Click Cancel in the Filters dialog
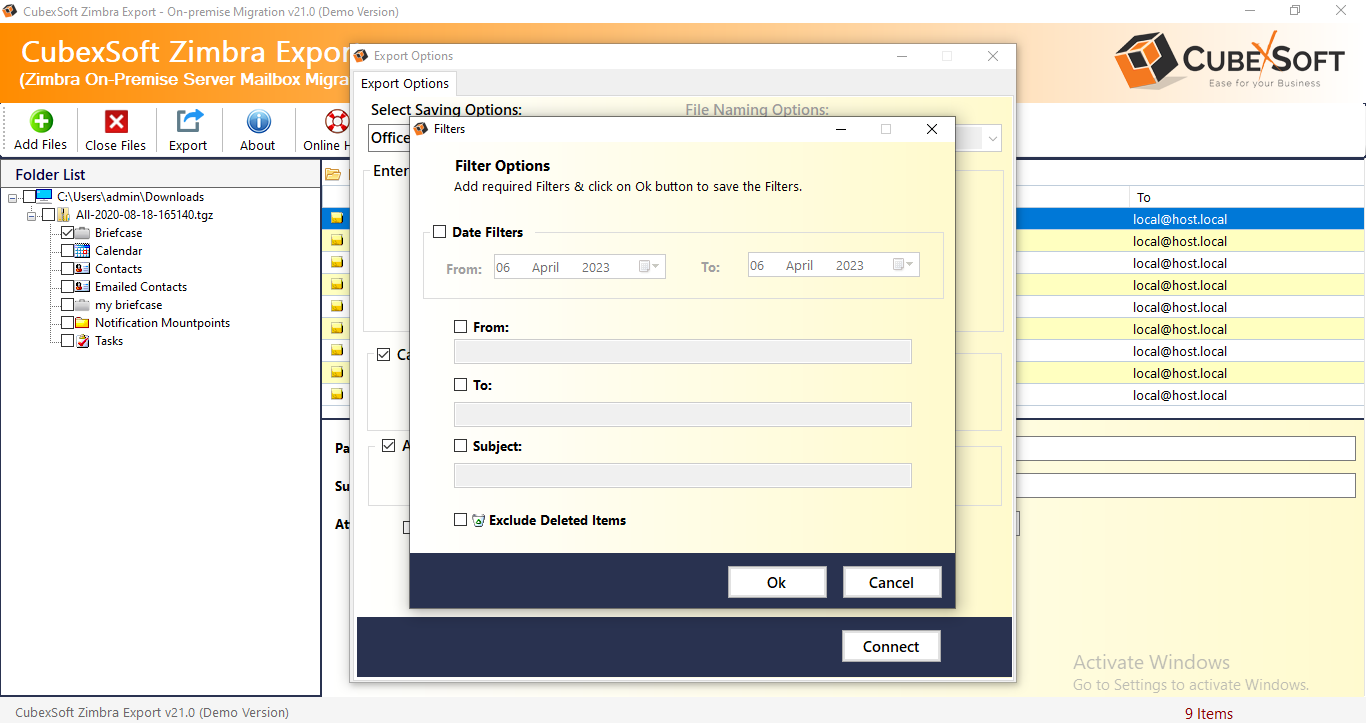 point(891,582)
